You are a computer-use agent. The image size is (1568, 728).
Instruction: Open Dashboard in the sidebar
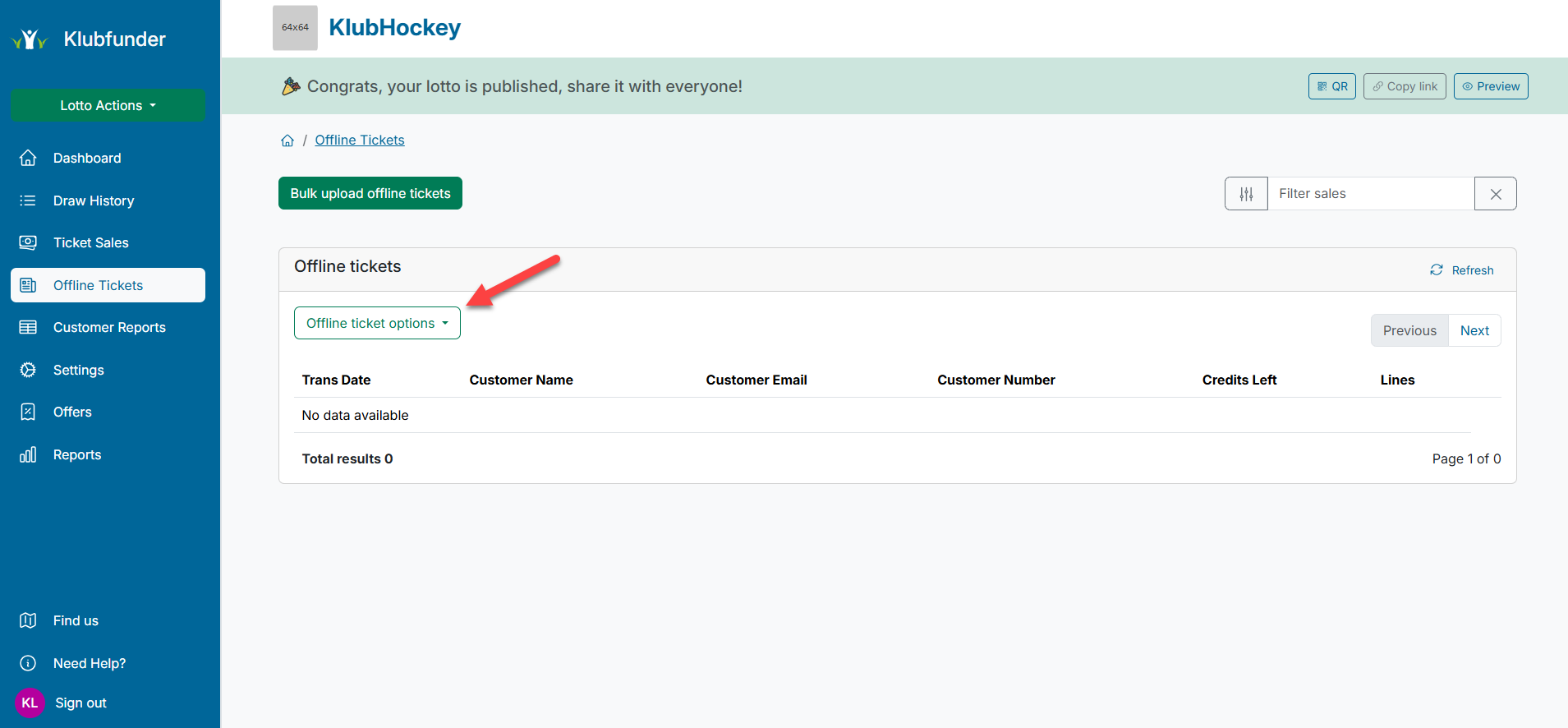87,158
